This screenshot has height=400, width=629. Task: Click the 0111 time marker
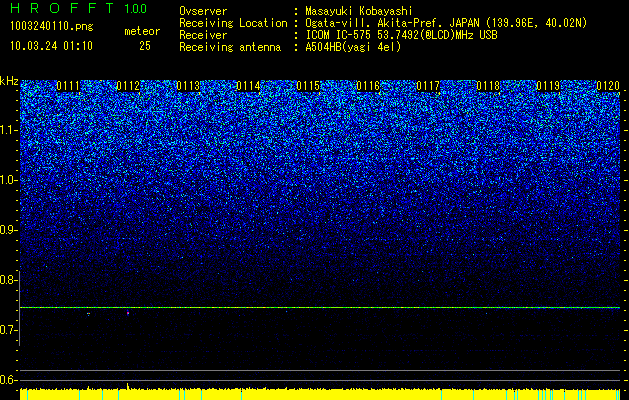click(68, 86)
